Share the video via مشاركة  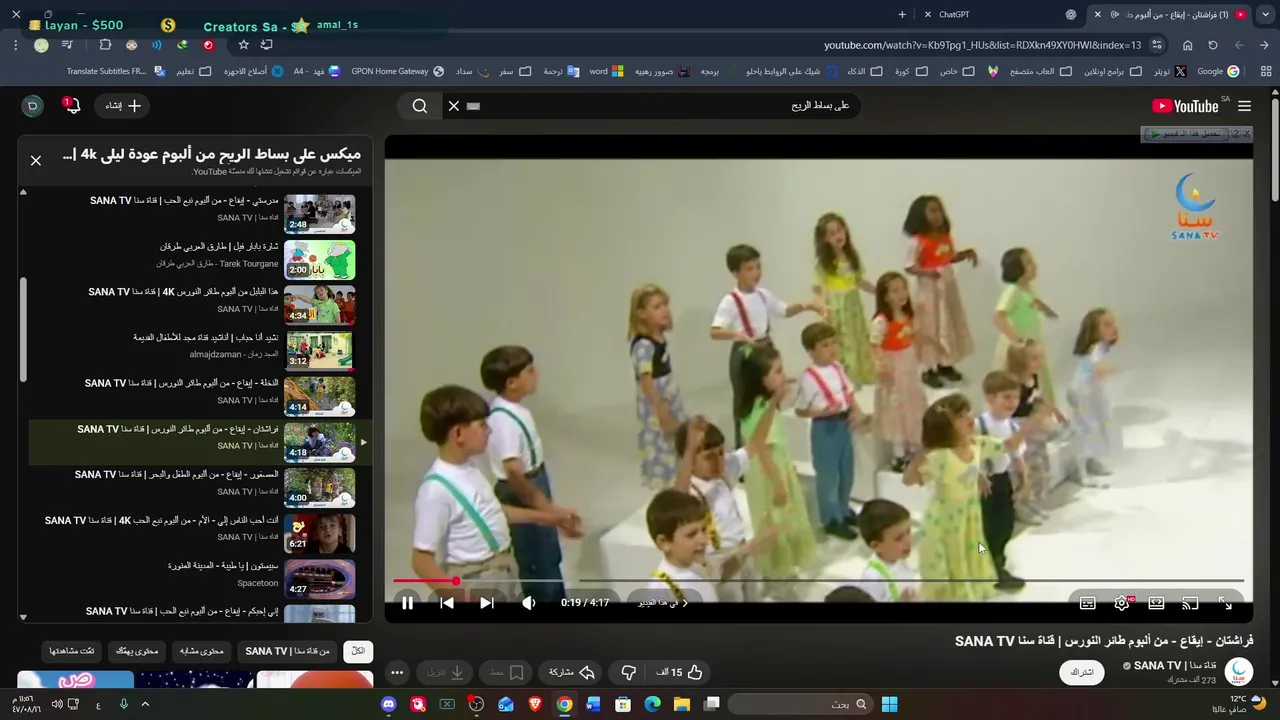[572, 672]
